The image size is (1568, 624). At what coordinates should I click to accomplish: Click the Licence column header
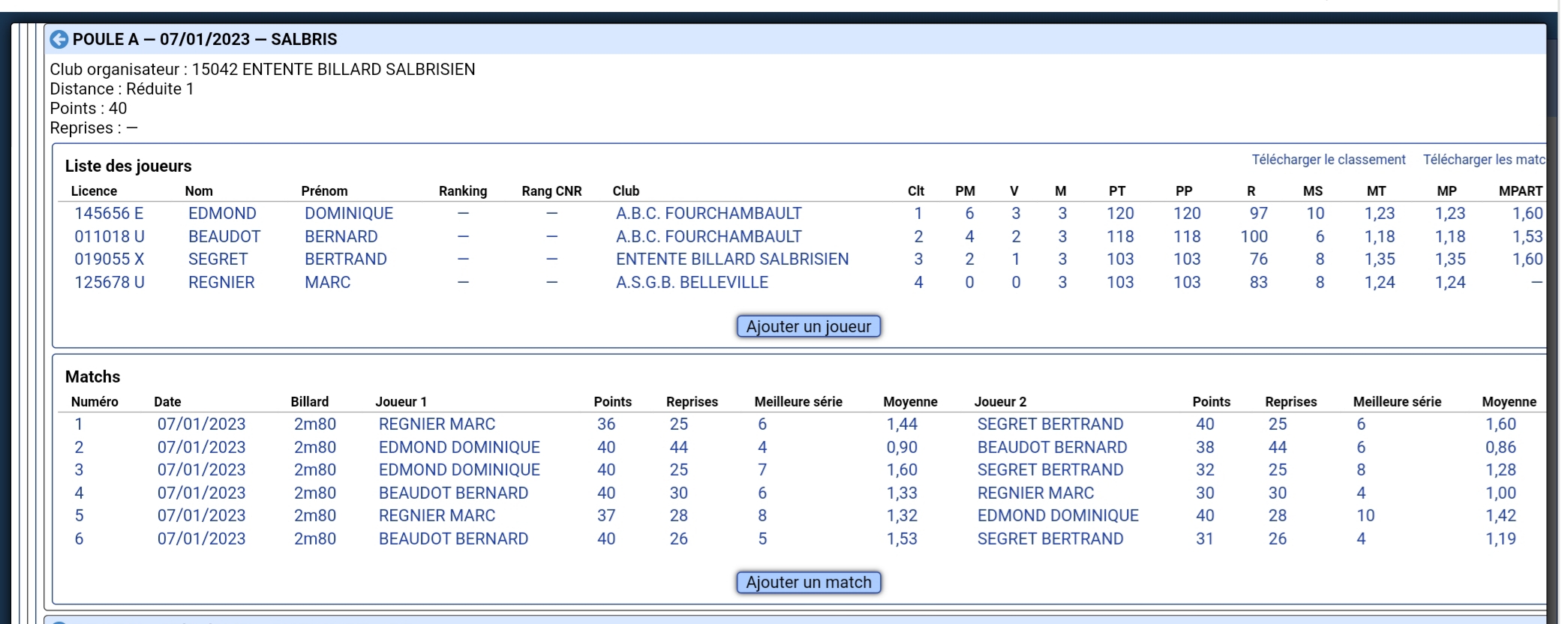click(94, 191)
